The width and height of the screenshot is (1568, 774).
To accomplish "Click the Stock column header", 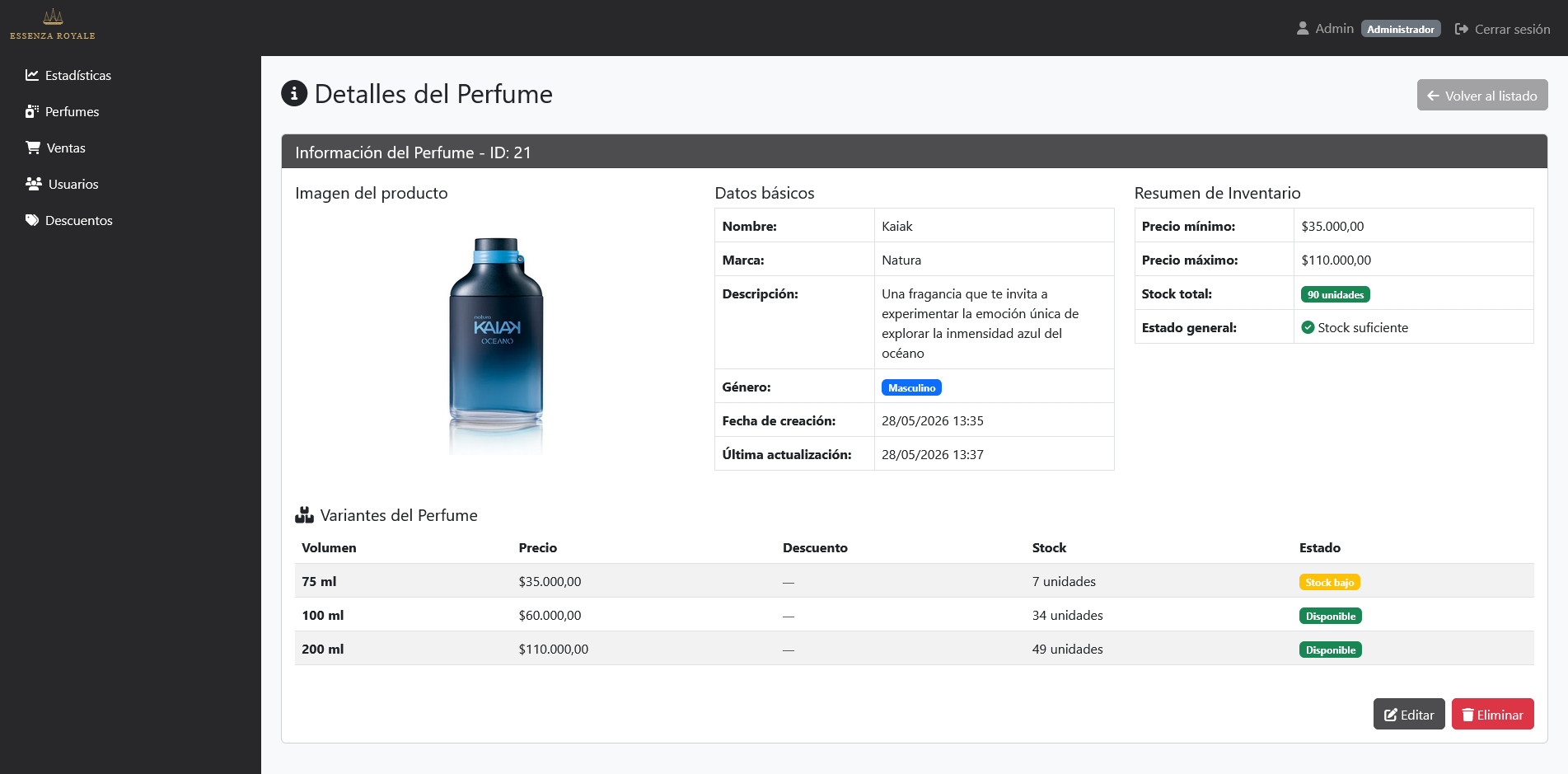I will point(1049,547).
